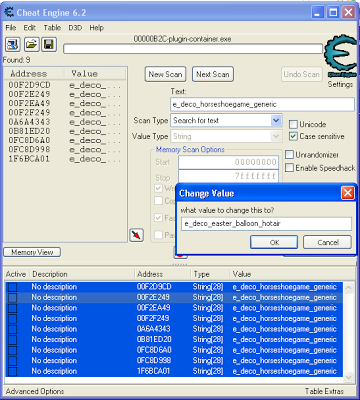Image resolution: width=360 pixels, height=400 pixels.
Task: Enable the Speedhack checkbox
Action: tap(289, 168)
